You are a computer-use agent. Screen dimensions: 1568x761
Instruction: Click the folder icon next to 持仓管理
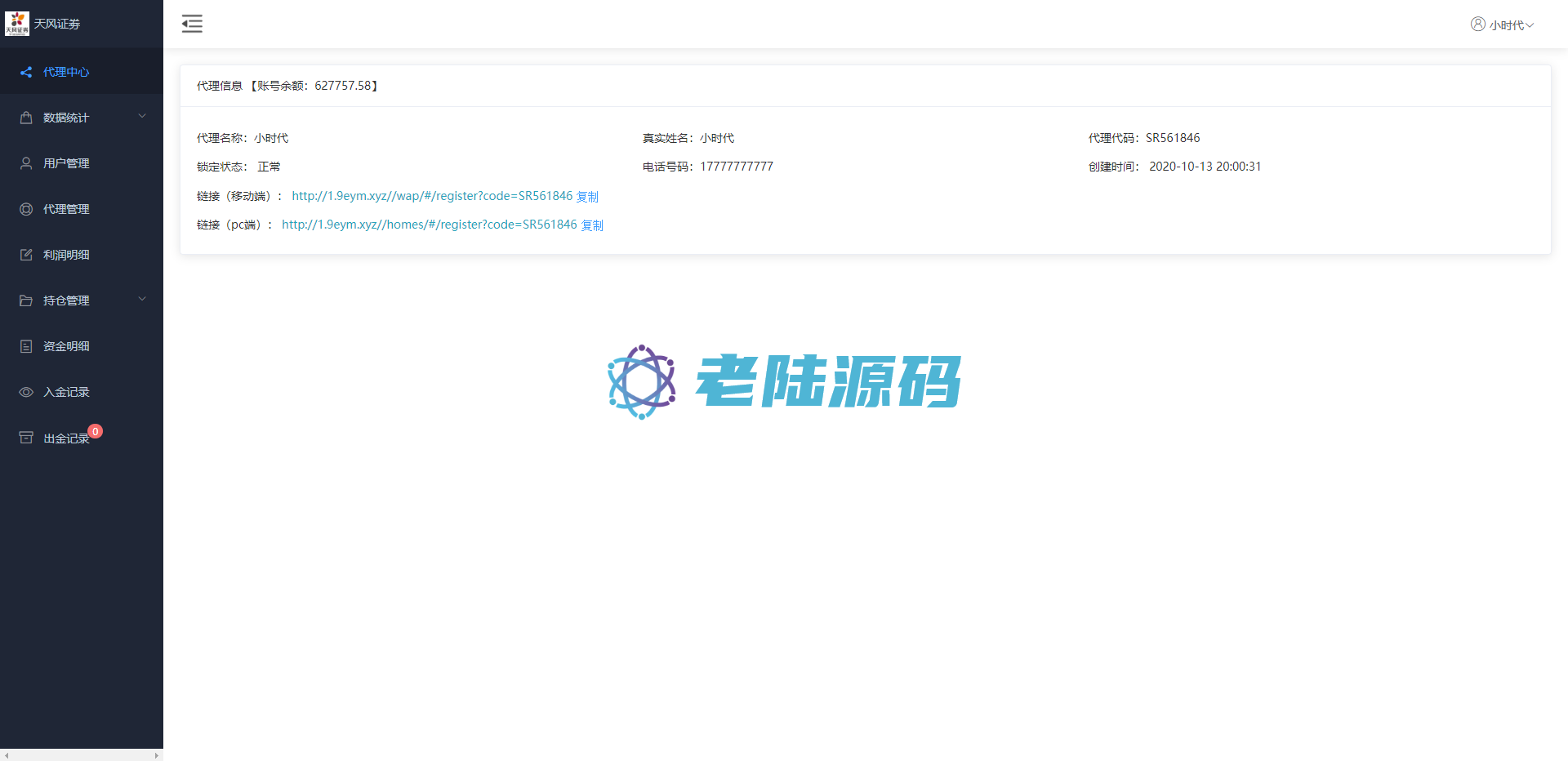point(26,300)
